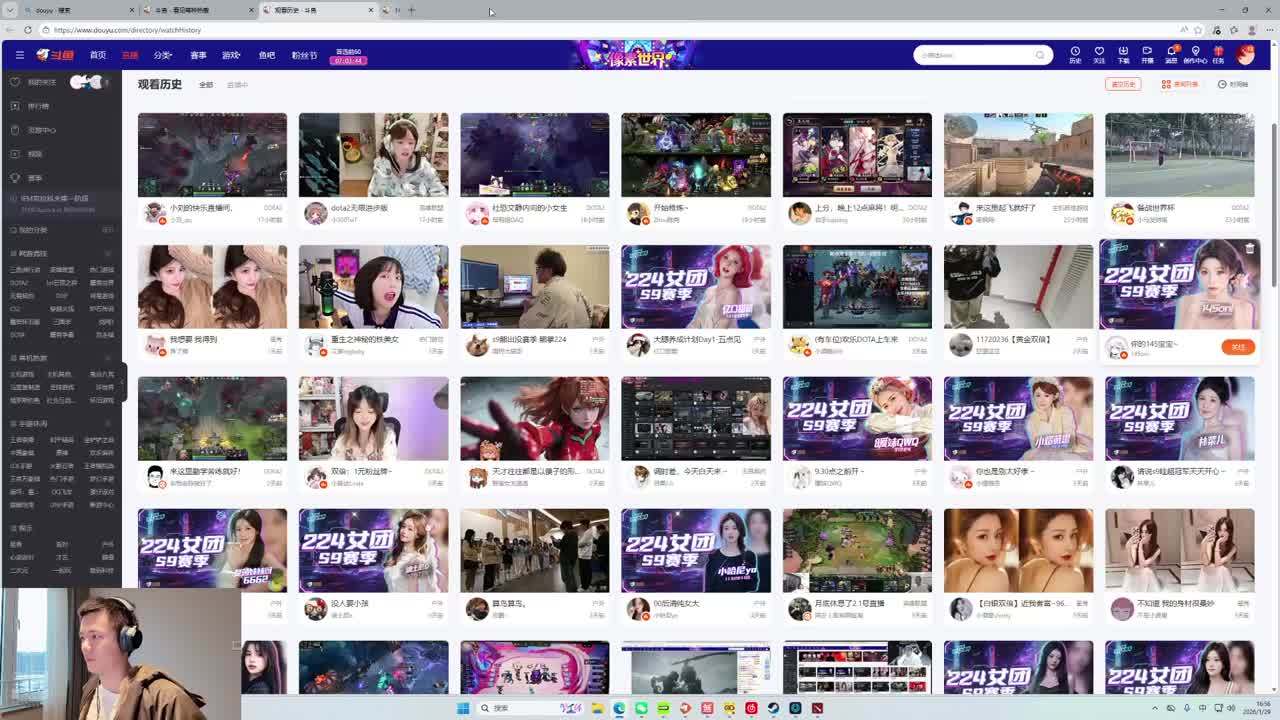Collapse the left sidebar with edge arrow
1280x720 pixels.
click(122, 383)
